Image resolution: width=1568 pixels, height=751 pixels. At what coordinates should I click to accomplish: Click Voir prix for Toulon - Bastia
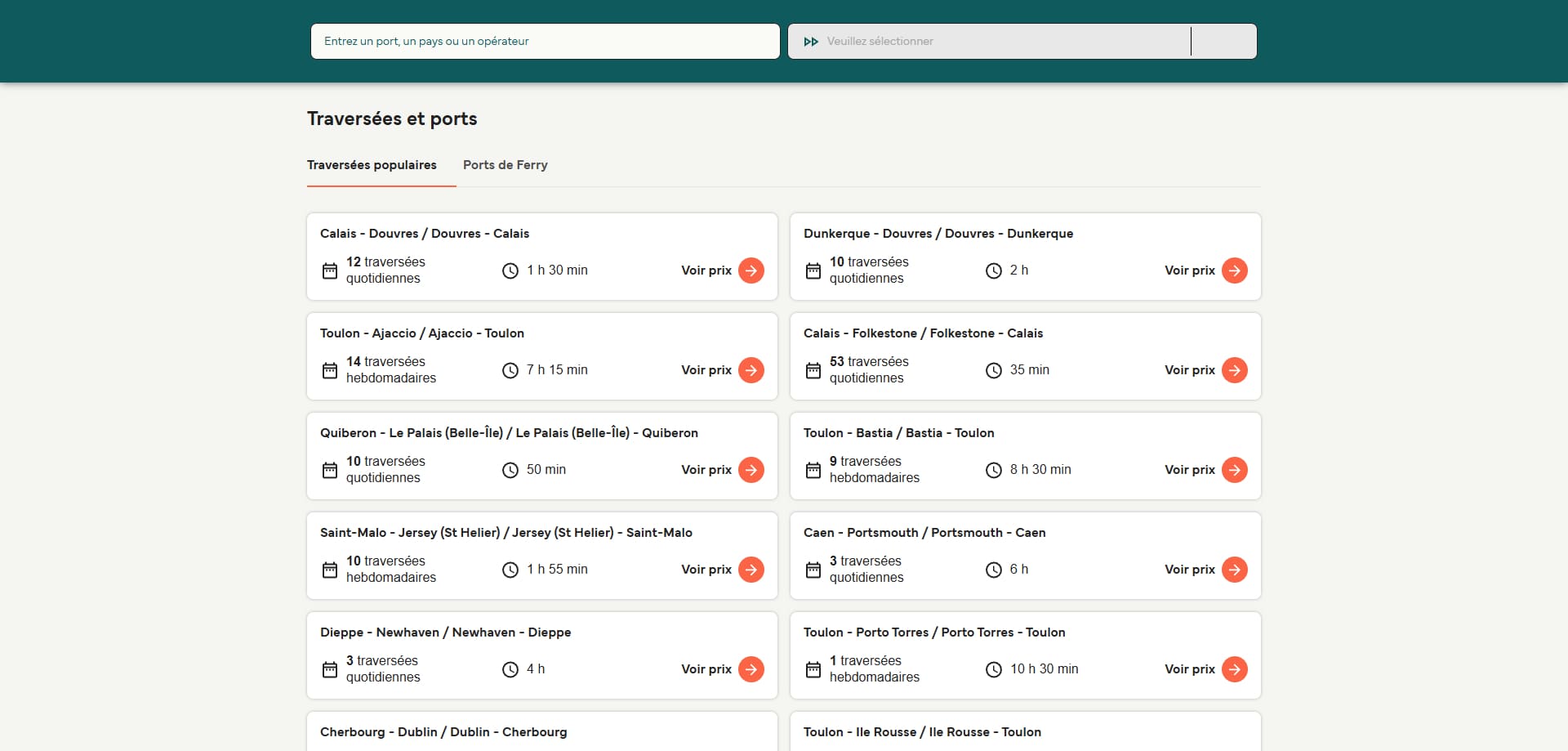(x=1190, y=470)
